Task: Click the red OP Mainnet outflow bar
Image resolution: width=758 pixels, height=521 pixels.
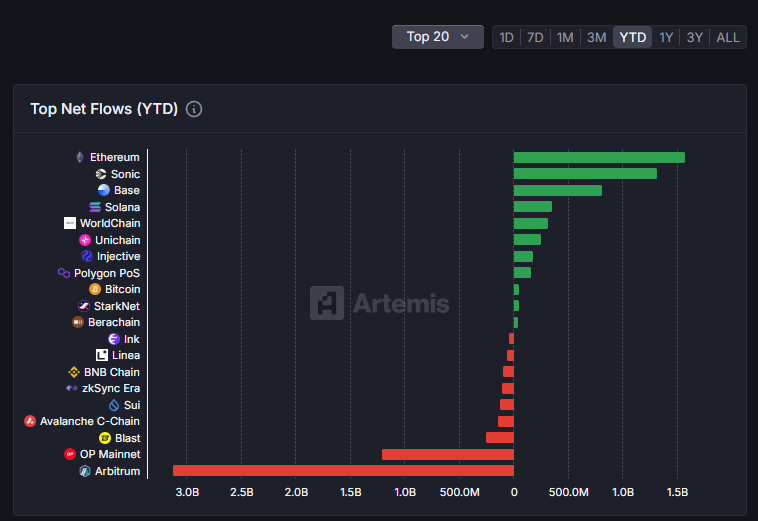Action: 447,454
